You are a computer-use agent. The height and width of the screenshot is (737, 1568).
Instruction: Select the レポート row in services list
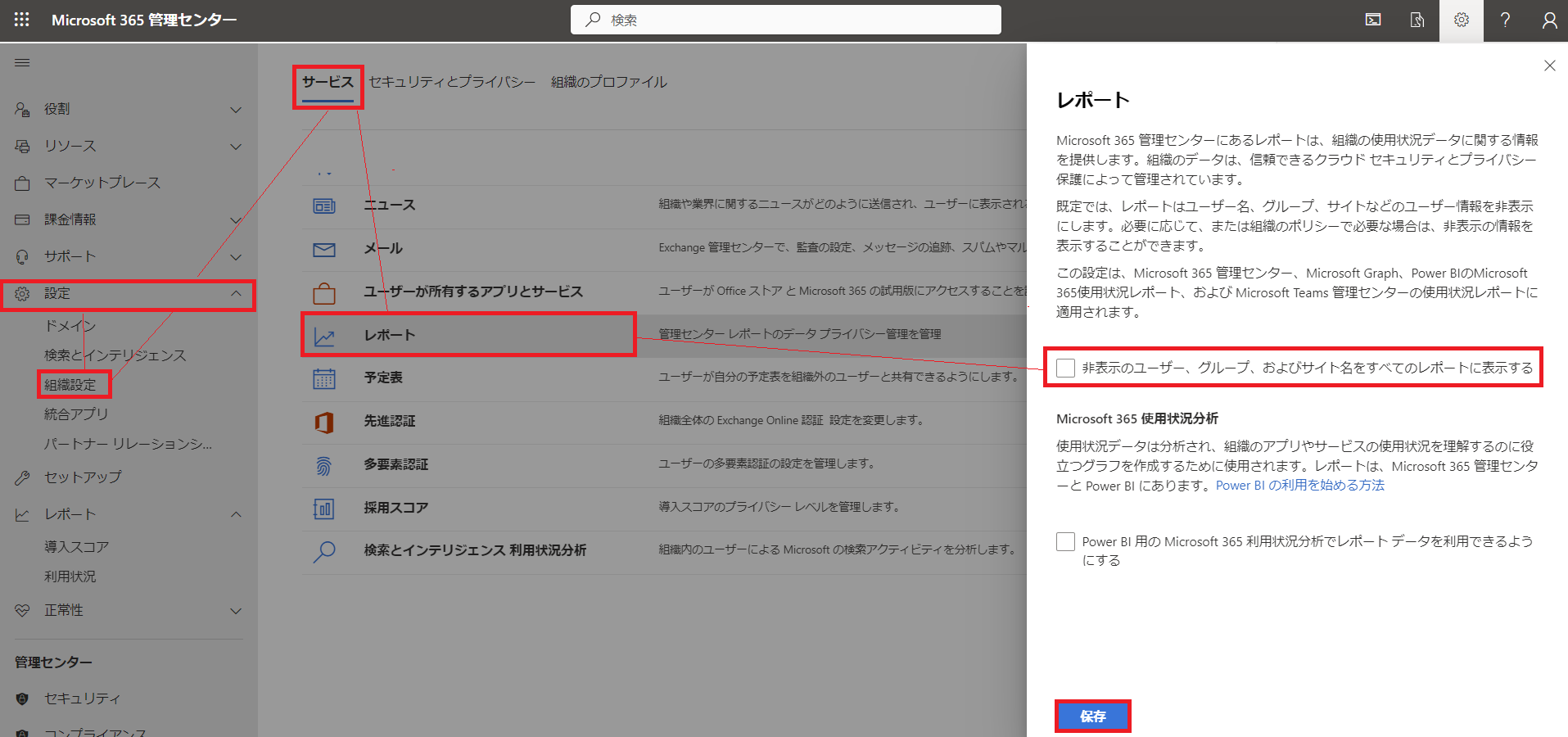tap(663, 335)
